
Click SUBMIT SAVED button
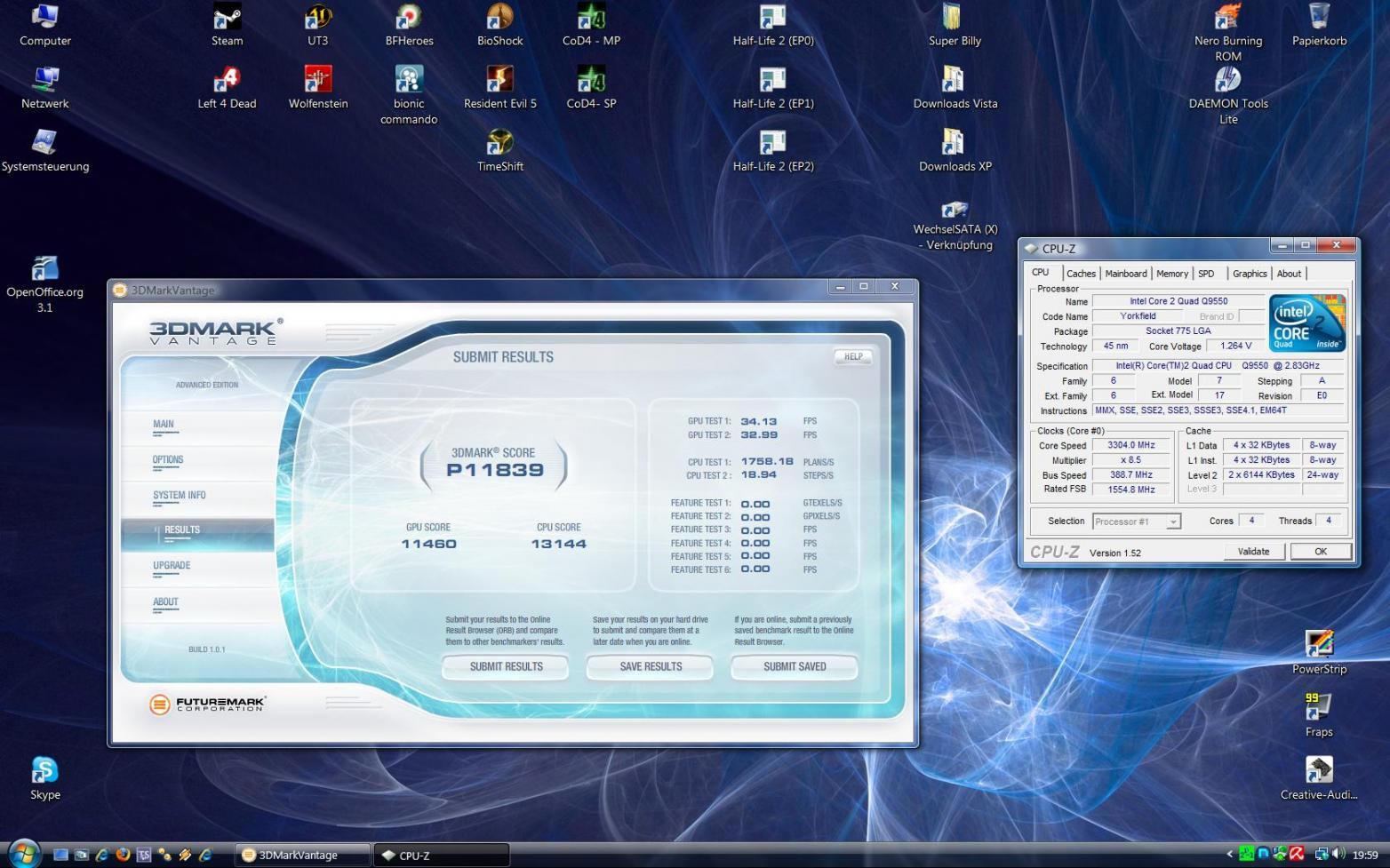[x=795, y=666]
